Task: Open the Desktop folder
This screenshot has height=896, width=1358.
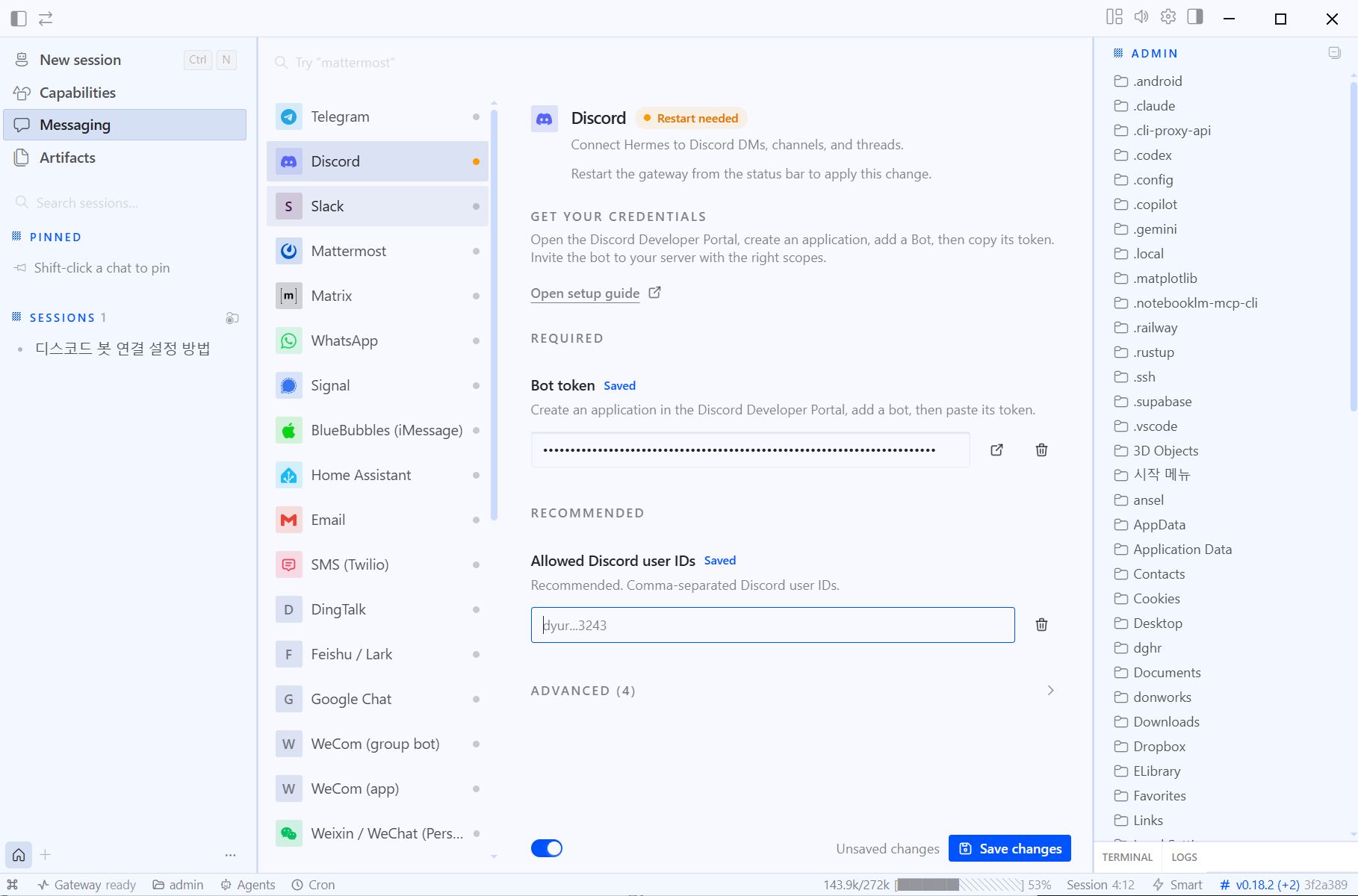Action: point(1158,623)
